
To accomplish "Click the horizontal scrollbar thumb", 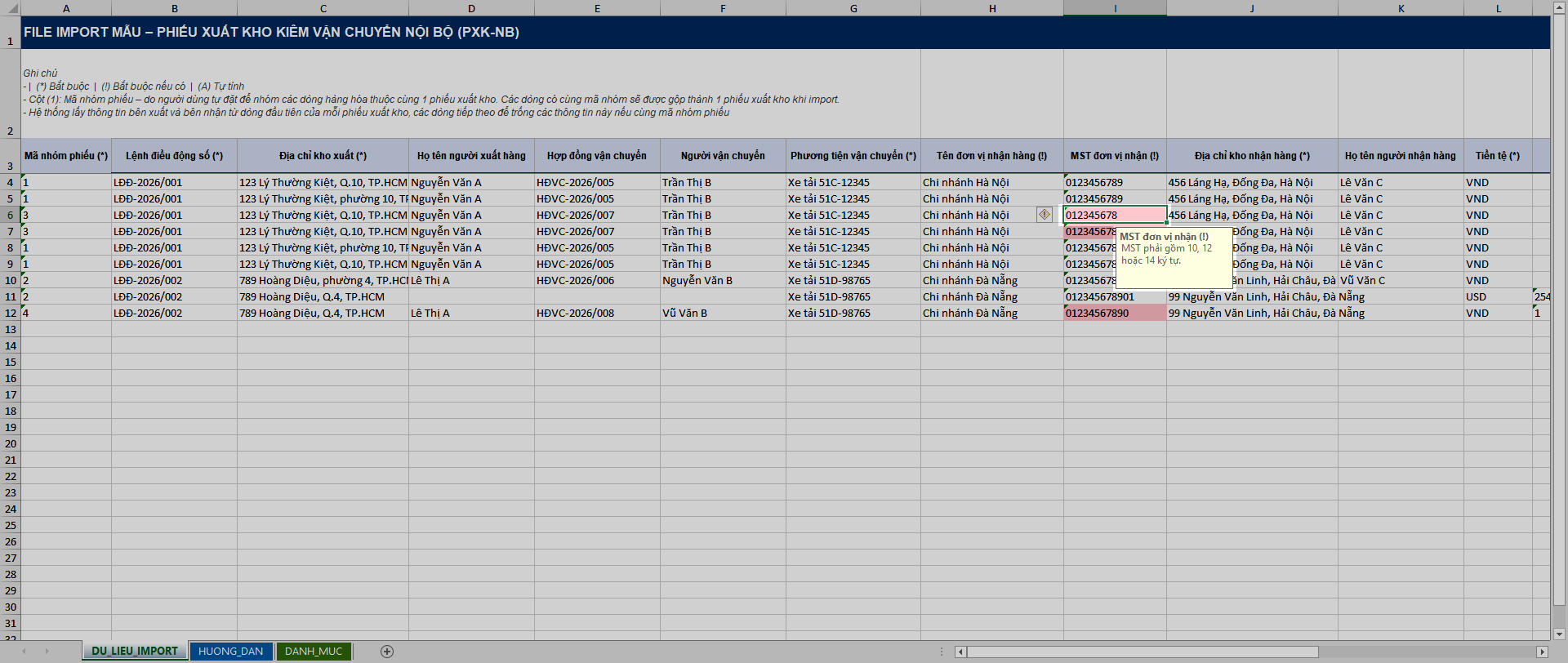I will 1143,652.
